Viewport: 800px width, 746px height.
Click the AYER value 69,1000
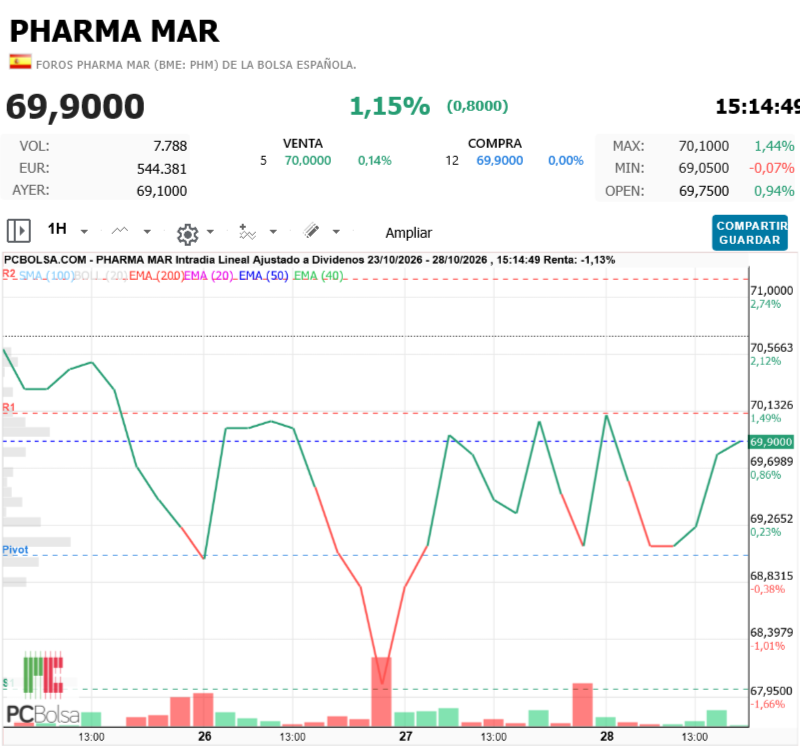(161, 191)
